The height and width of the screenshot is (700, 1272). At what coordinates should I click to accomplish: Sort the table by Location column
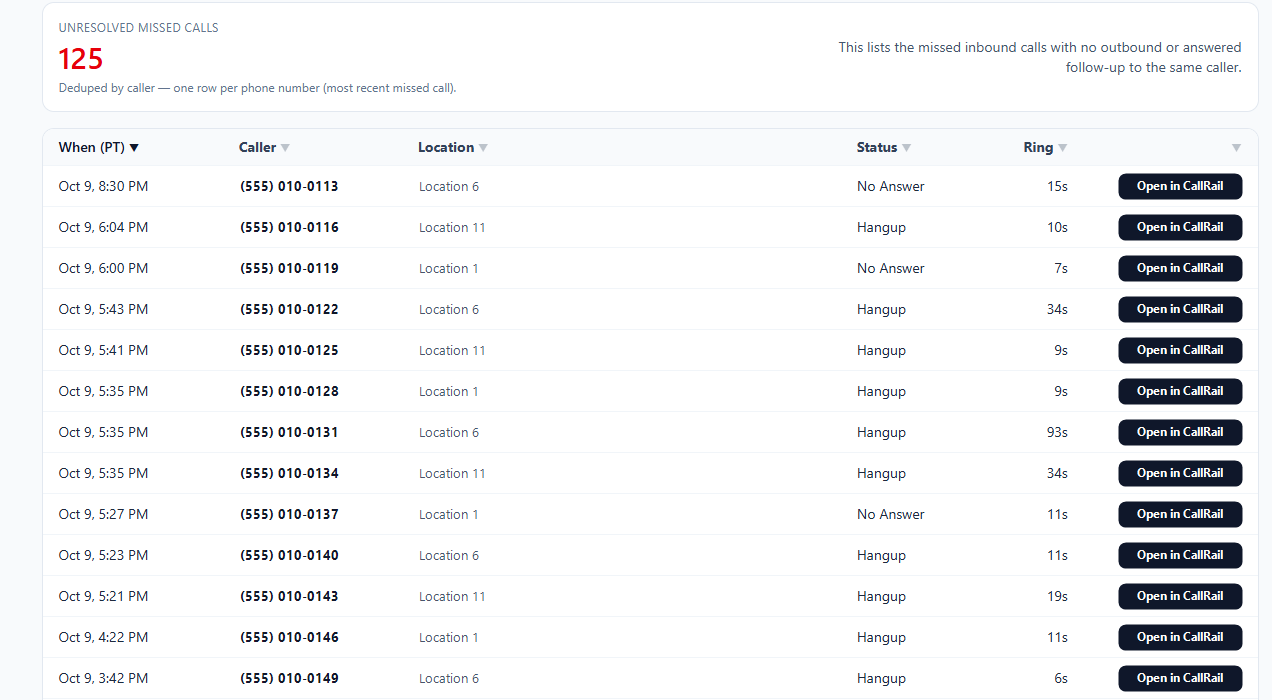click(453, 148)
